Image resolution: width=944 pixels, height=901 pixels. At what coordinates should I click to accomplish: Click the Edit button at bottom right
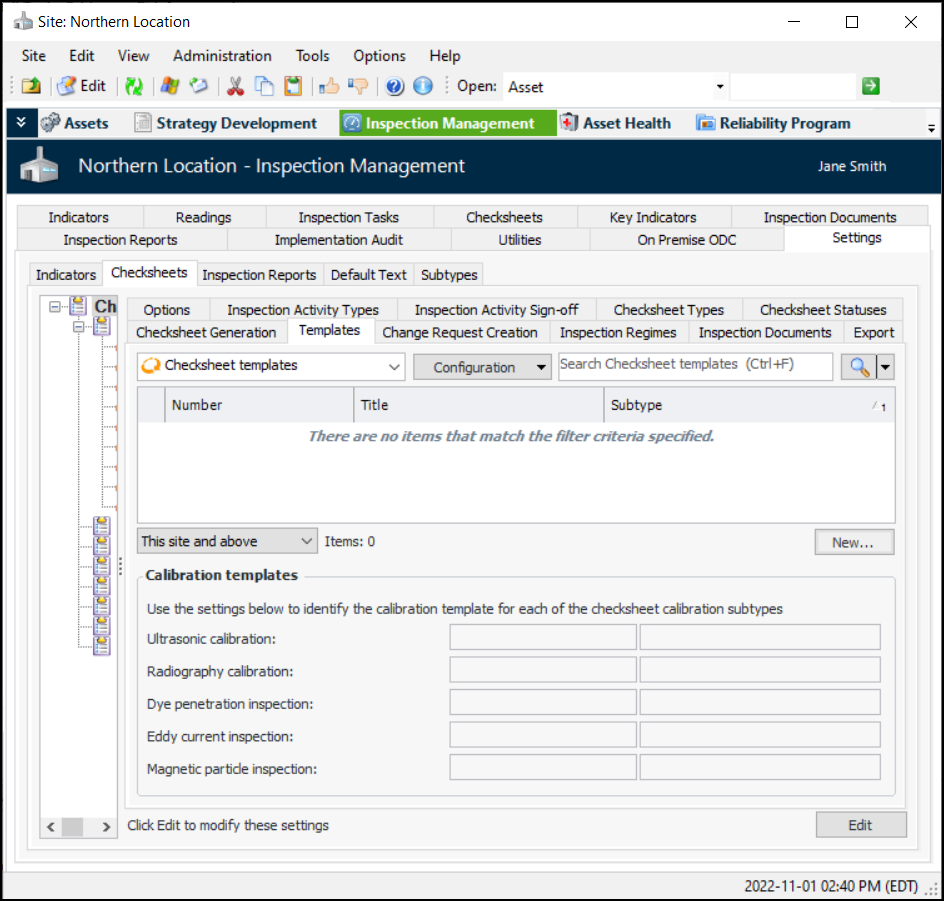pos(860,825)
